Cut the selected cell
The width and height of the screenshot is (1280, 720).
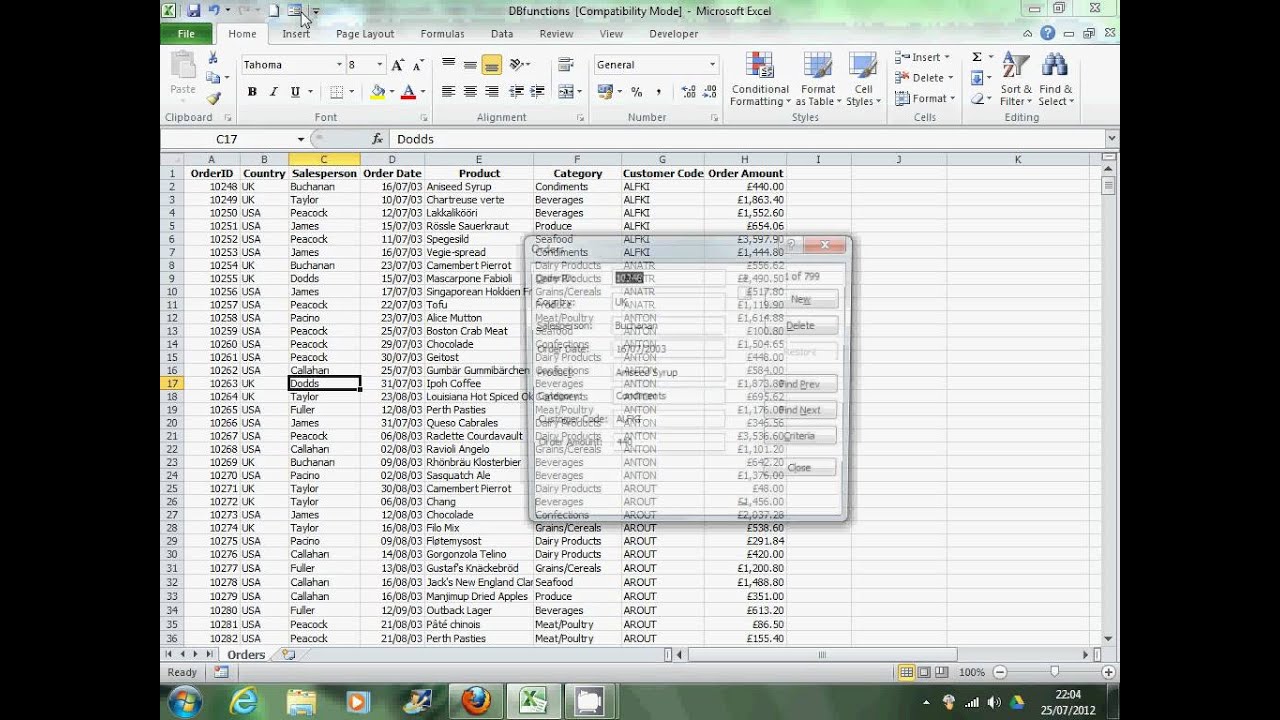point(213,58)
